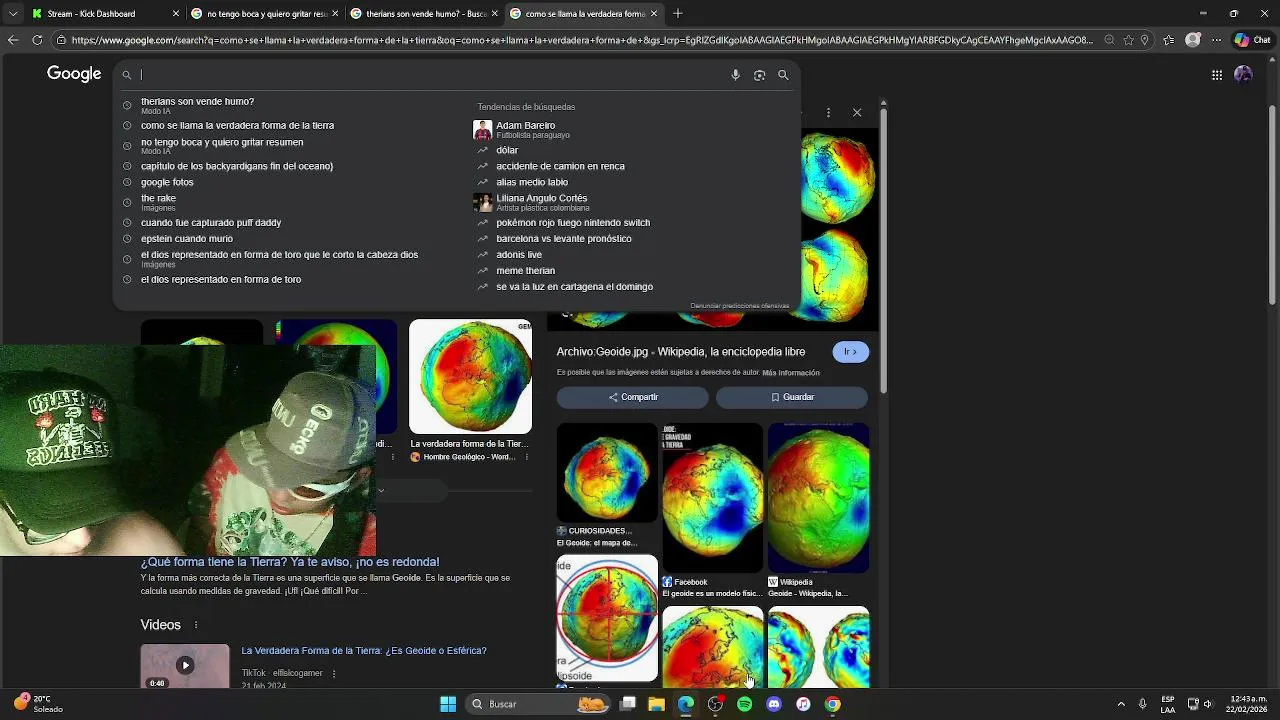Open TikTok video result options menu
Viewport: 1280px width, 720px height.
[334, 674]
